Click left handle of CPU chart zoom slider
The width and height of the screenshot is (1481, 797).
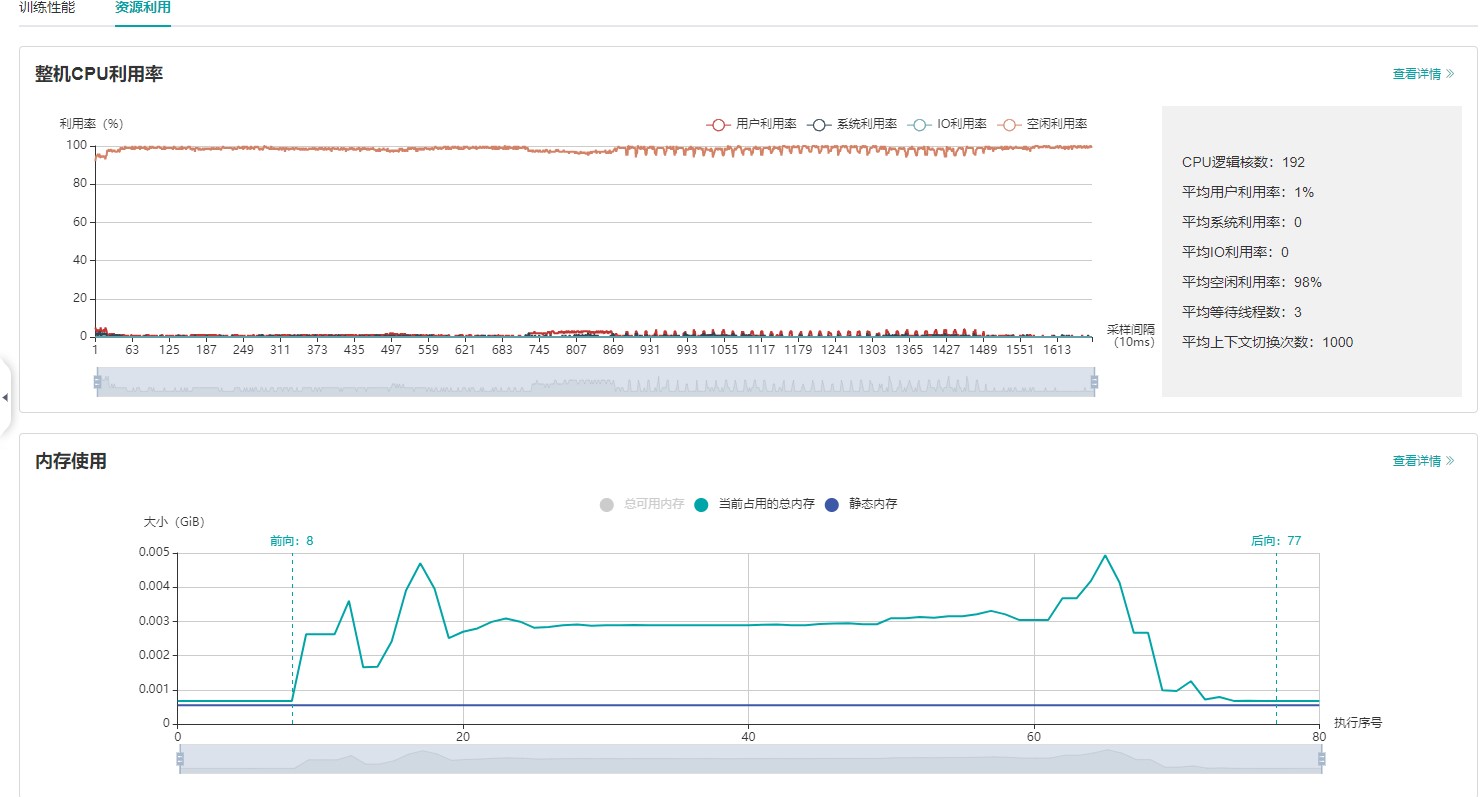pyautogui.click(x=97, y=382)
